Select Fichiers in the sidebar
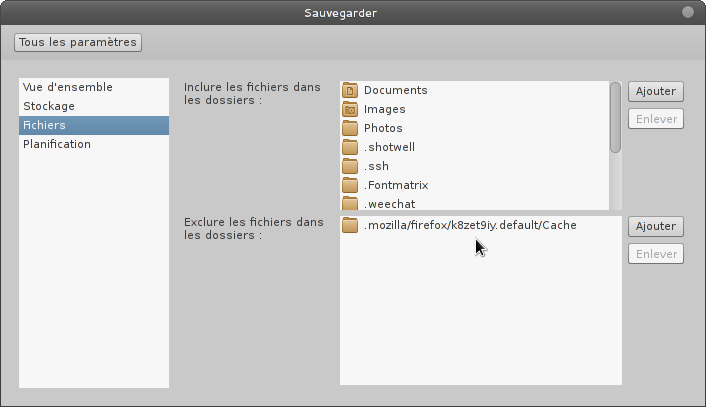 45,125
